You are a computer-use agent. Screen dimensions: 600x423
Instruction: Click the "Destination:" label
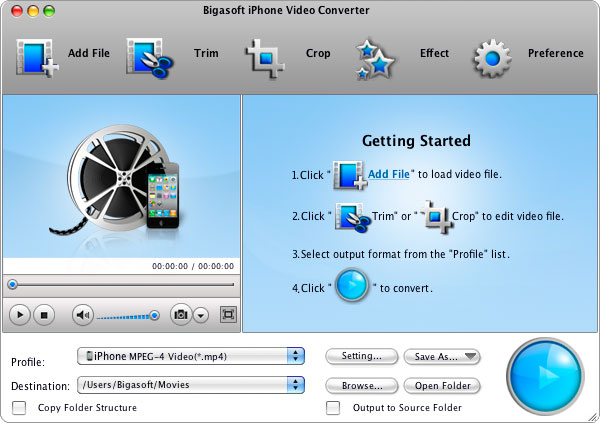click(41, 386)
